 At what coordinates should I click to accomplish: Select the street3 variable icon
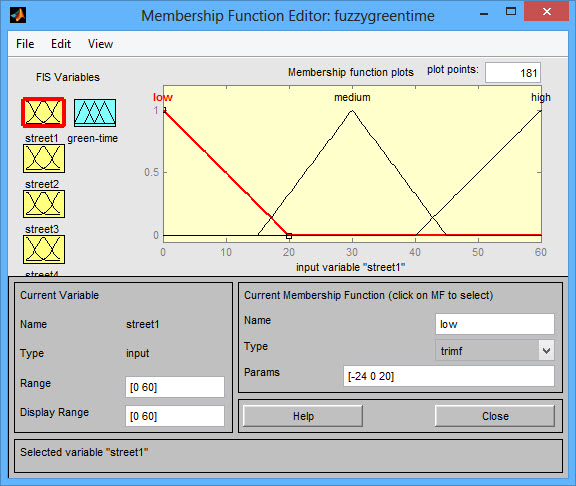pyautogui.click(x=44, y=204)
